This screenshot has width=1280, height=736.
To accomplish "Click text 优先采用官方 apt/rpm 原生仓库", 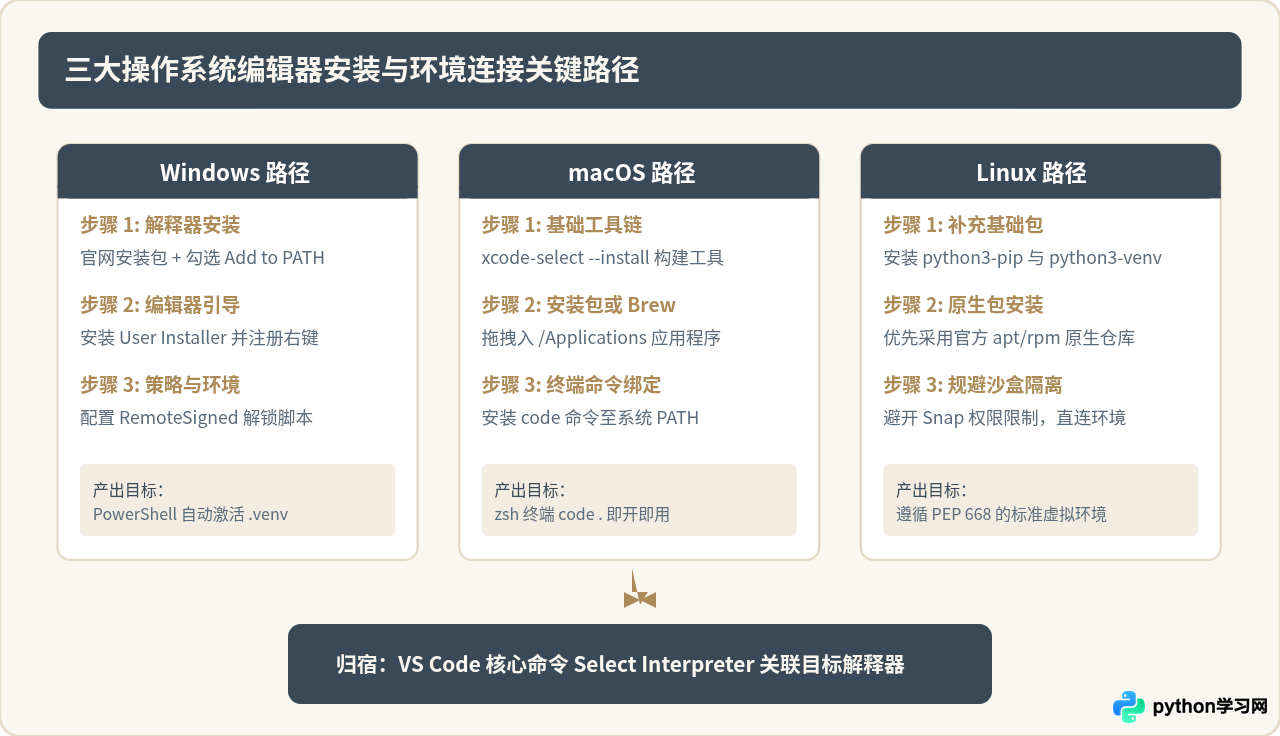I will 1009,338.
